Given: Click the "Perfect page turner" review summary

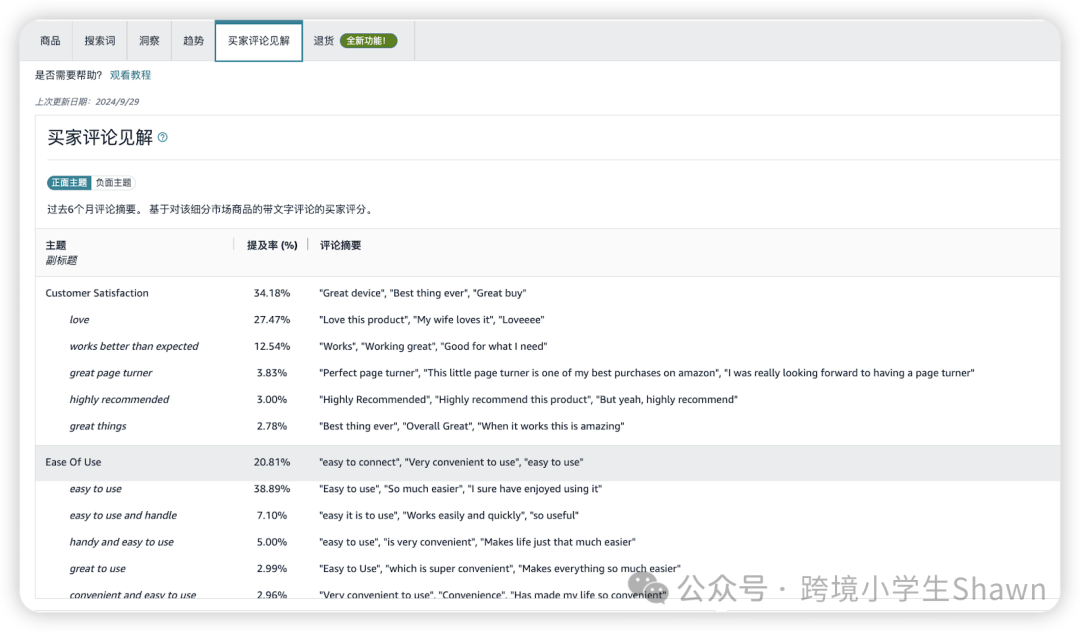Looking at the screenshot, I should point(368,373).
